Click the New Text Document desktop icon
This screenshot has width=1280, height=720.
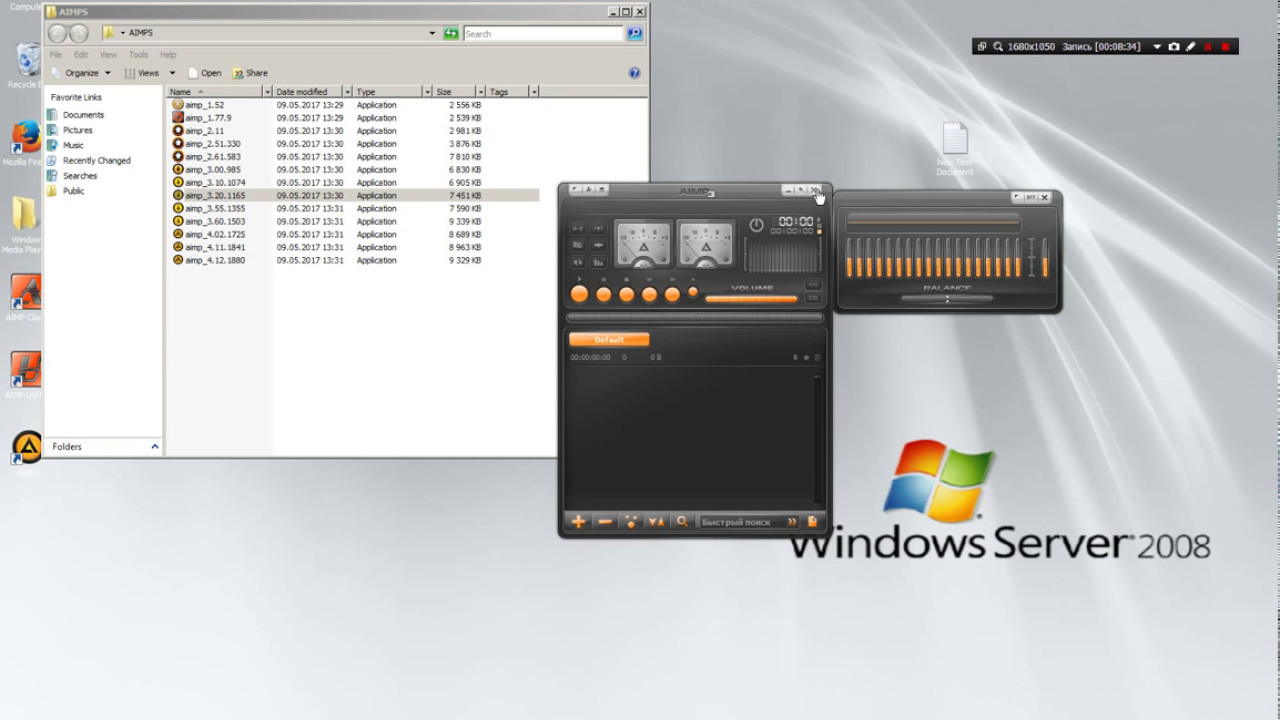[955, 150]
